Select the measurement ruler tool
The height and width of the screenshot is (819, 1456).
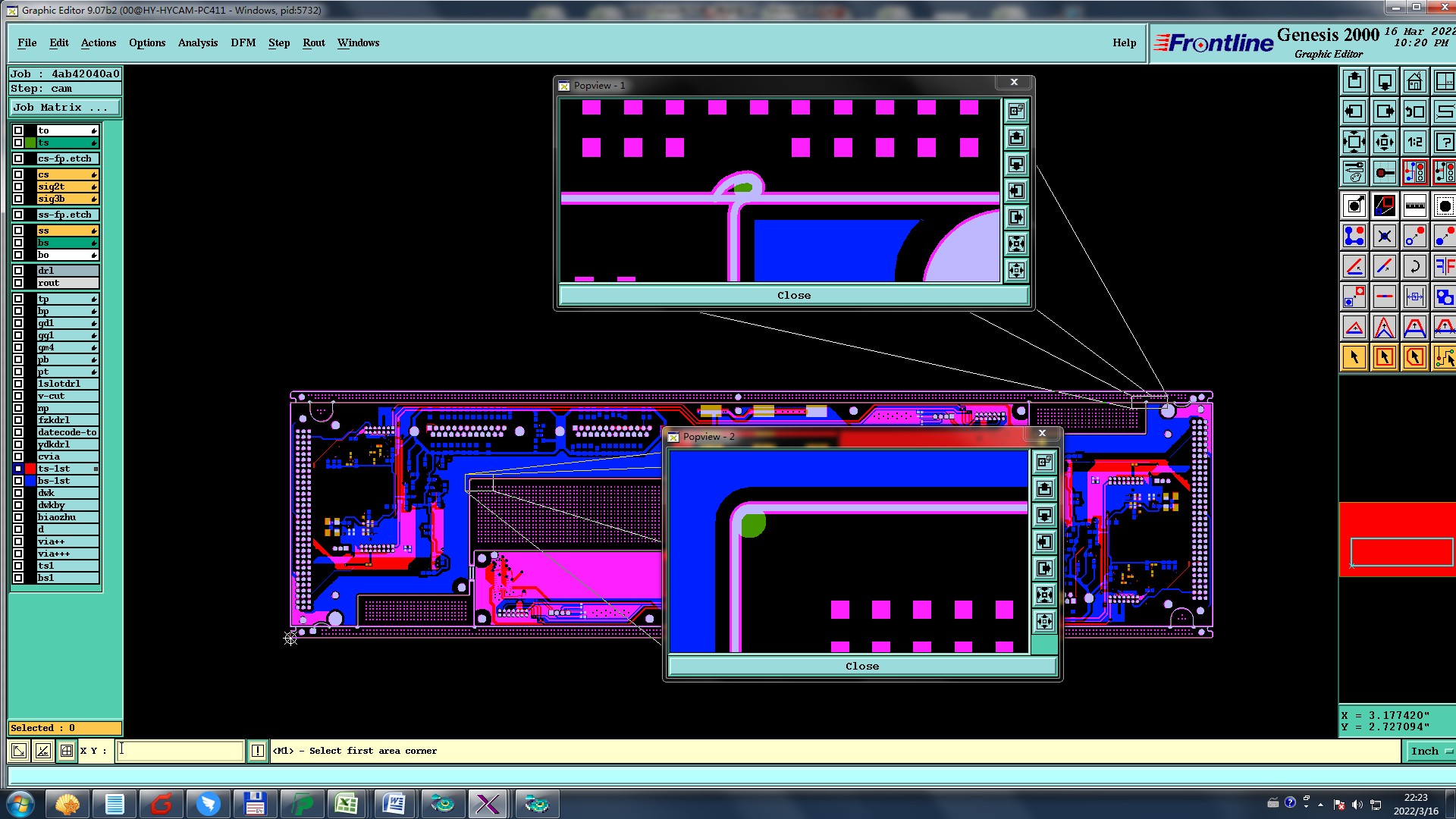point(1414,206)
